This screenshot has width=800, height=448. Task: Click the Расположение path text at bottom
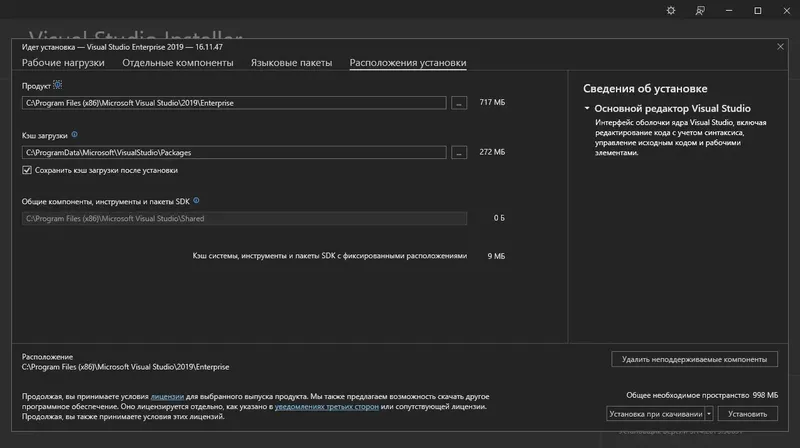(125, 367)
